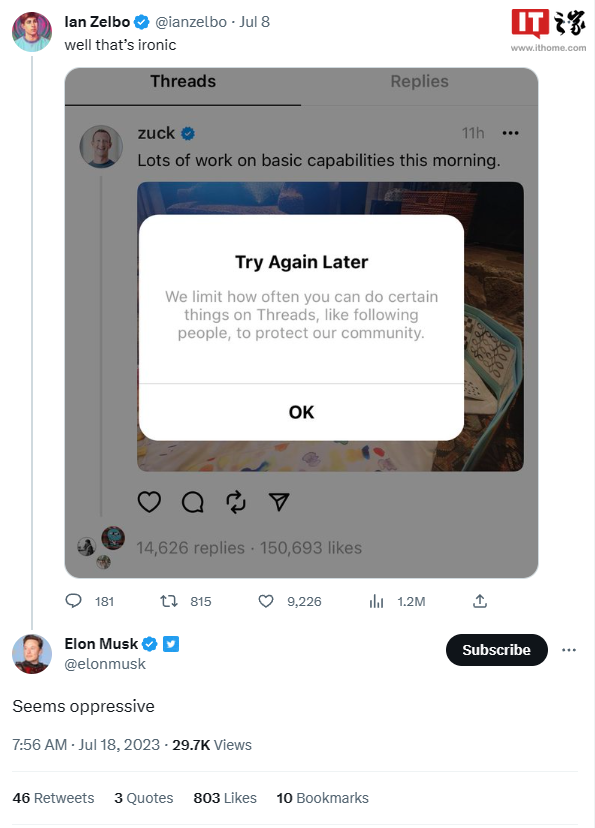Tap the repost arrows in the Threads post
This screenshot has height=828, width=595.
click(x=236, y=502)
